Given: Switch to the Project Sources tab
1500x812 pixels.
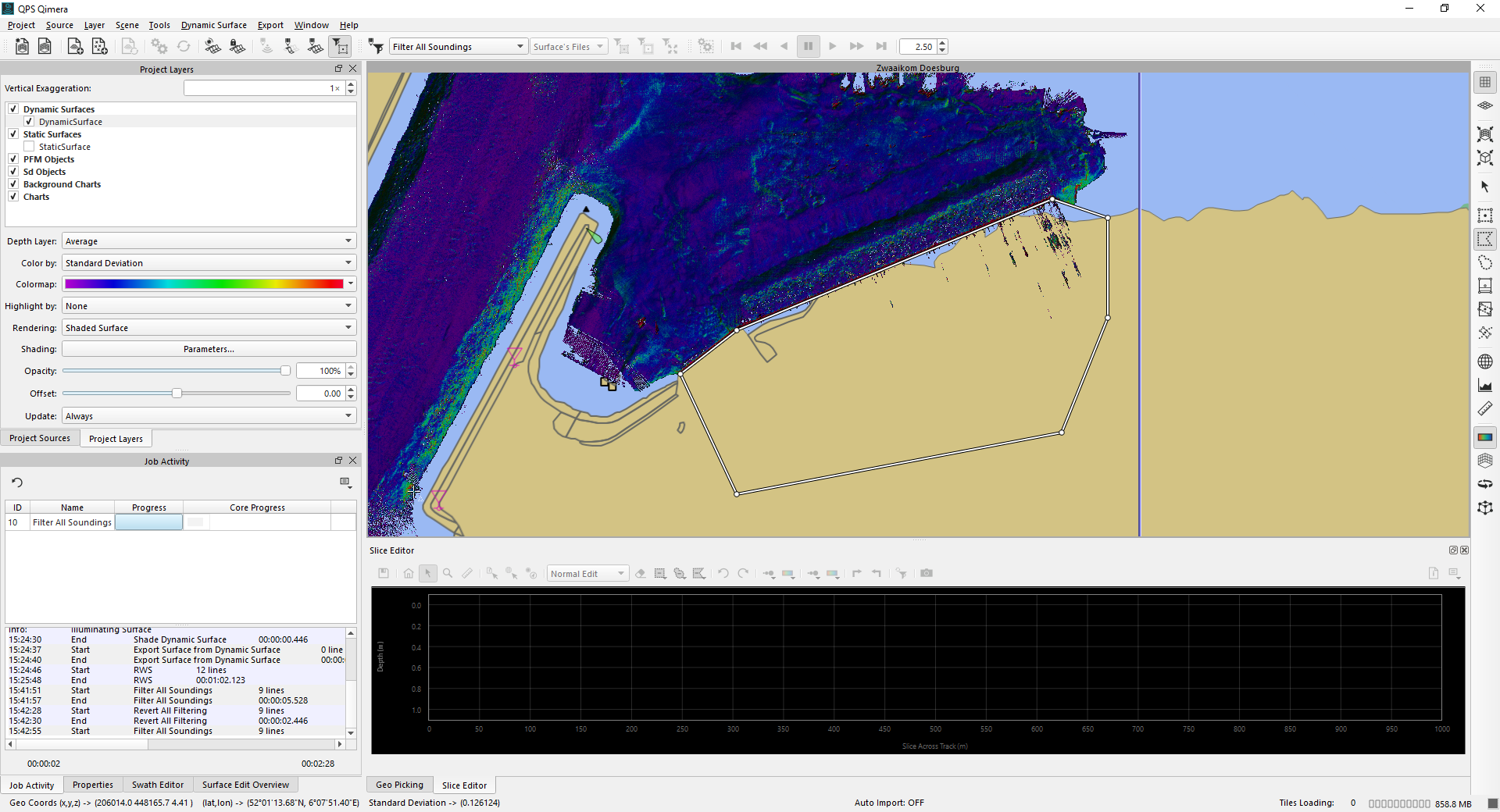Looking at the screenshot, I should coord(40,438).
